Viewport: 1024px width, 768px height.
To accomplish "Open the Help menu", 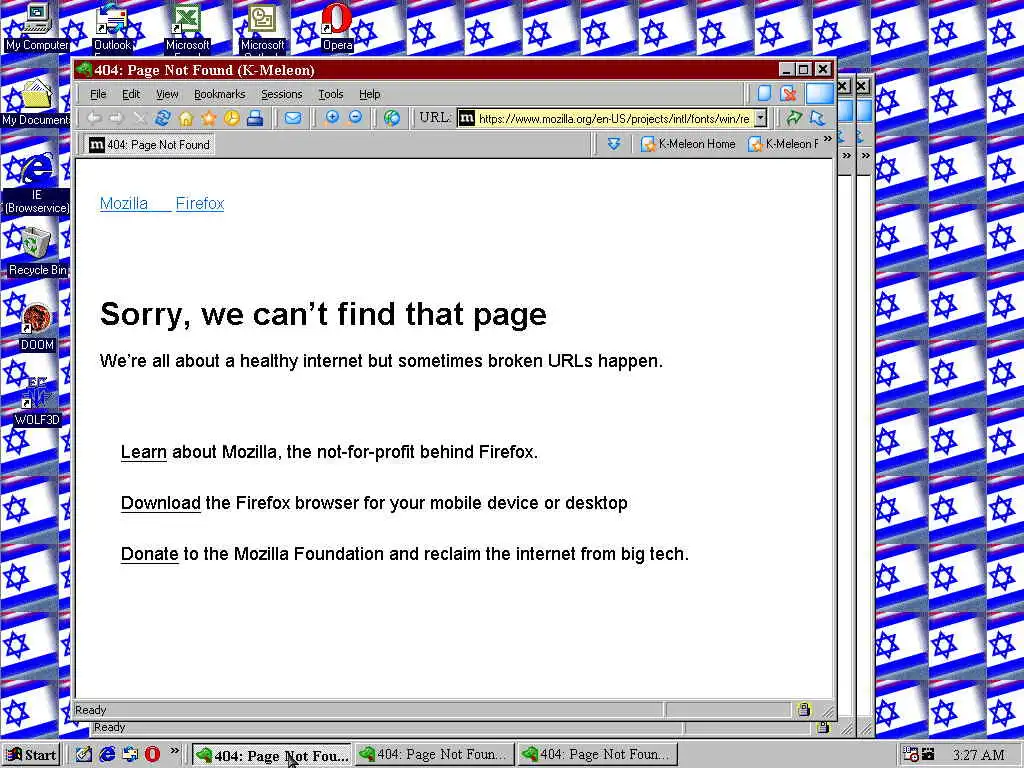I will click(370, 94).
